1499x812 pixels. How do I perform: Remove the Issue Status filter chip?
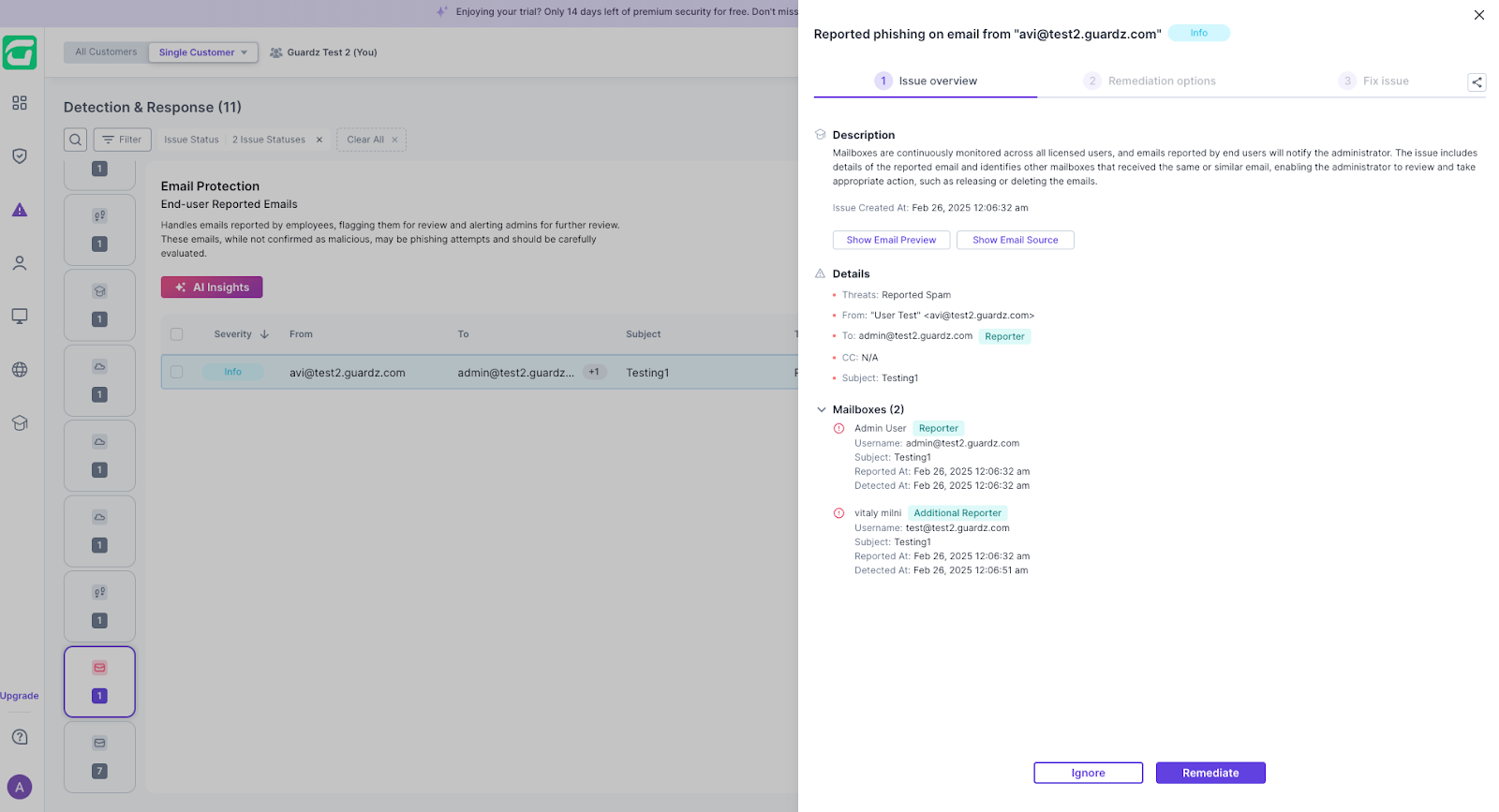pyautogui.click(x=319, y=140)
